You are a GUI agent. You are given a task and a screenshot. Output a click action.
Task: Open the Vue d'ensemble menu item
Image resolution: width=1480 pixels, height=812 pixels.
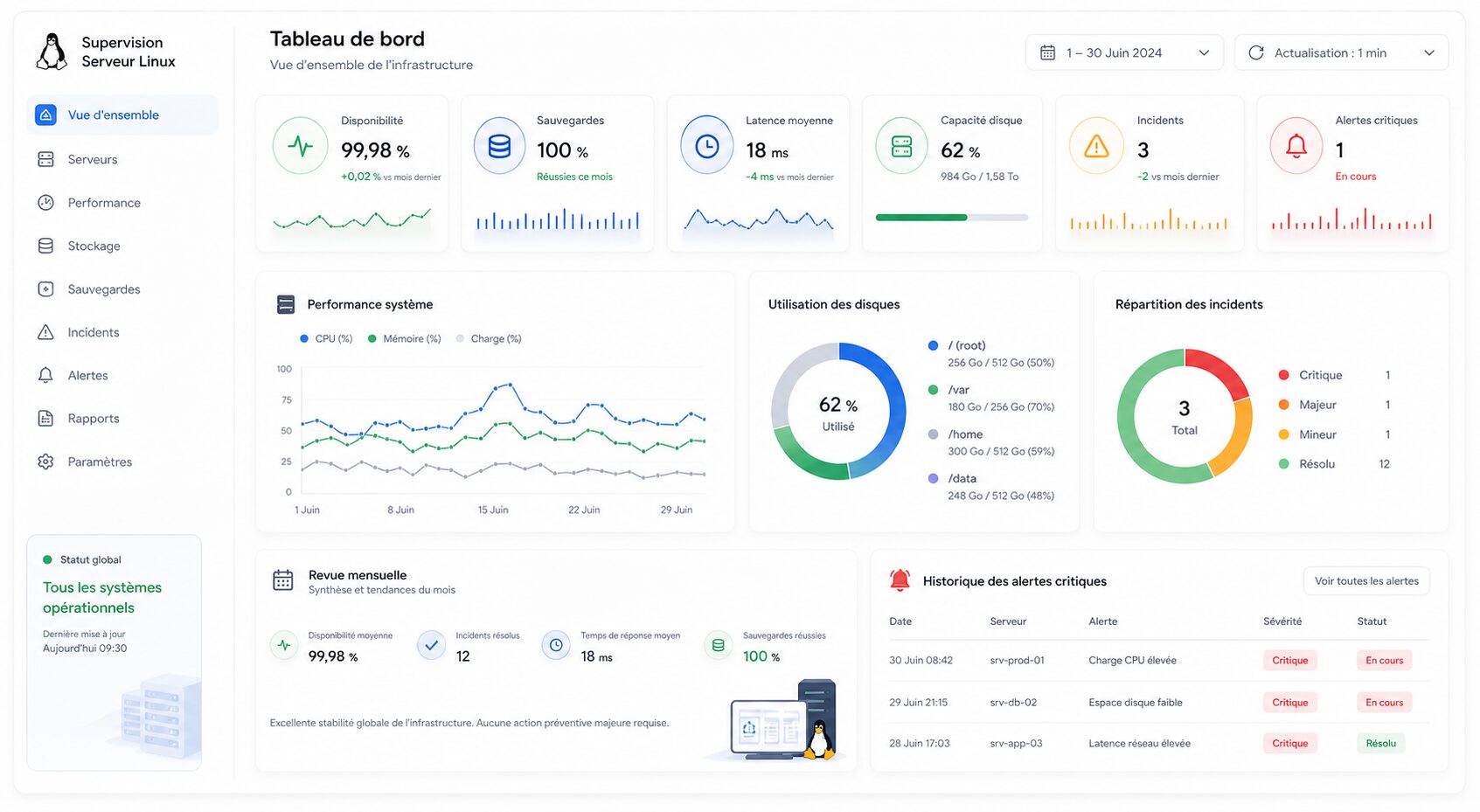tap(122, 115)
